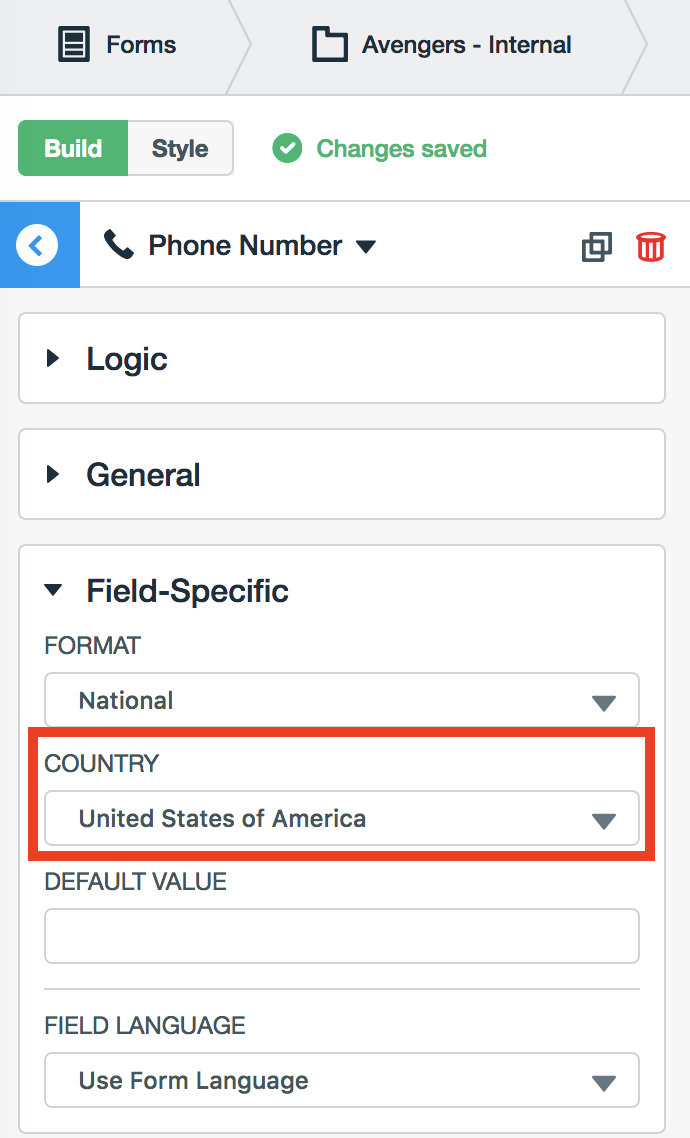Screen dimensions: 690x1138
Task: Click the Avengers folder icon
Action: pyautogui.click(x=329, y=45)
